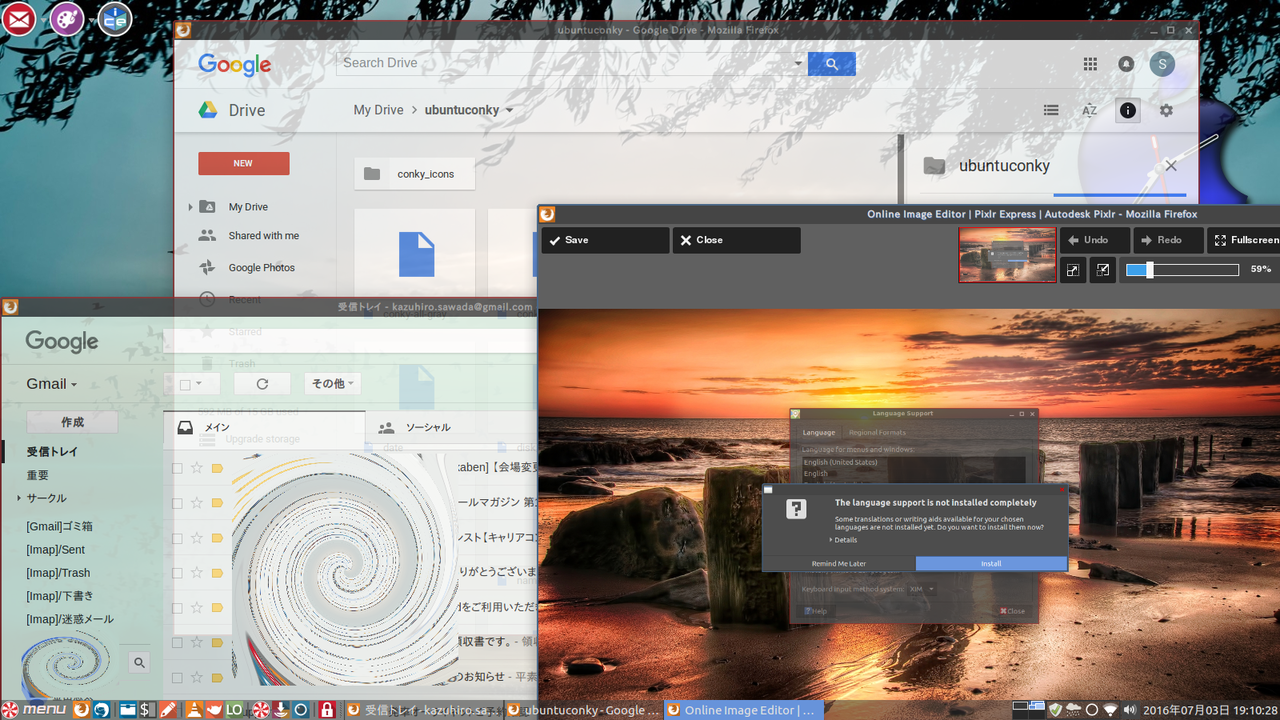
Task: Star the email containing りがとうございま
Action: tap(197, 573)
